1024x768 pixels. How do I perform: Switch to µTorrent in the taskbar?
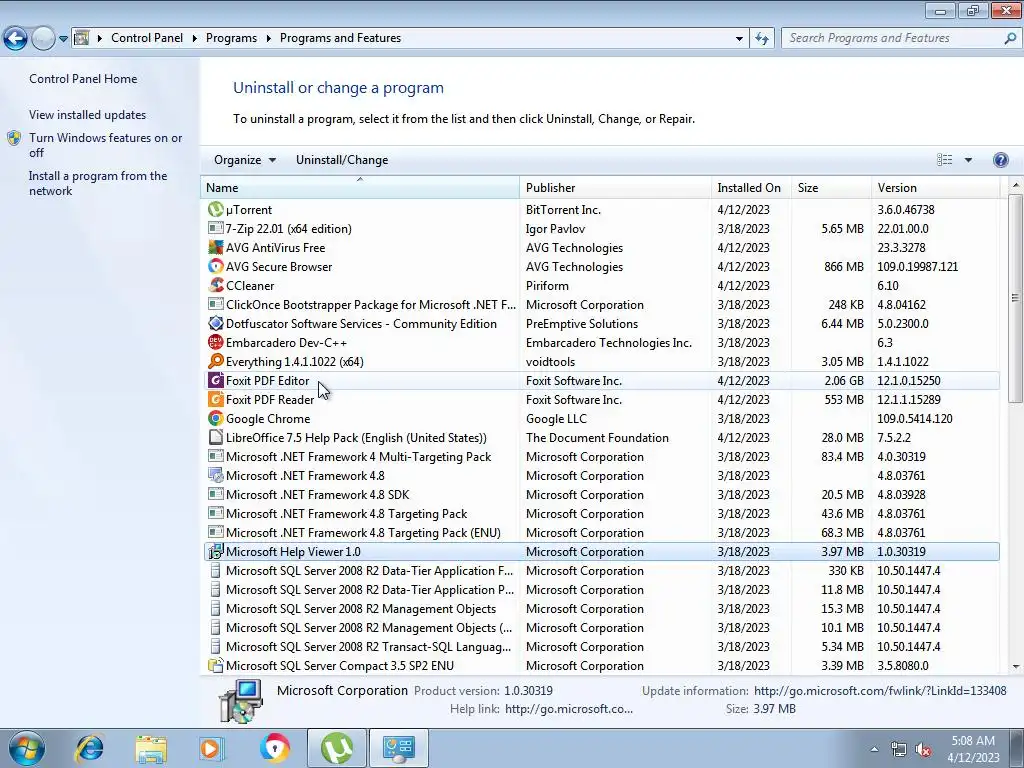(336, 748)
